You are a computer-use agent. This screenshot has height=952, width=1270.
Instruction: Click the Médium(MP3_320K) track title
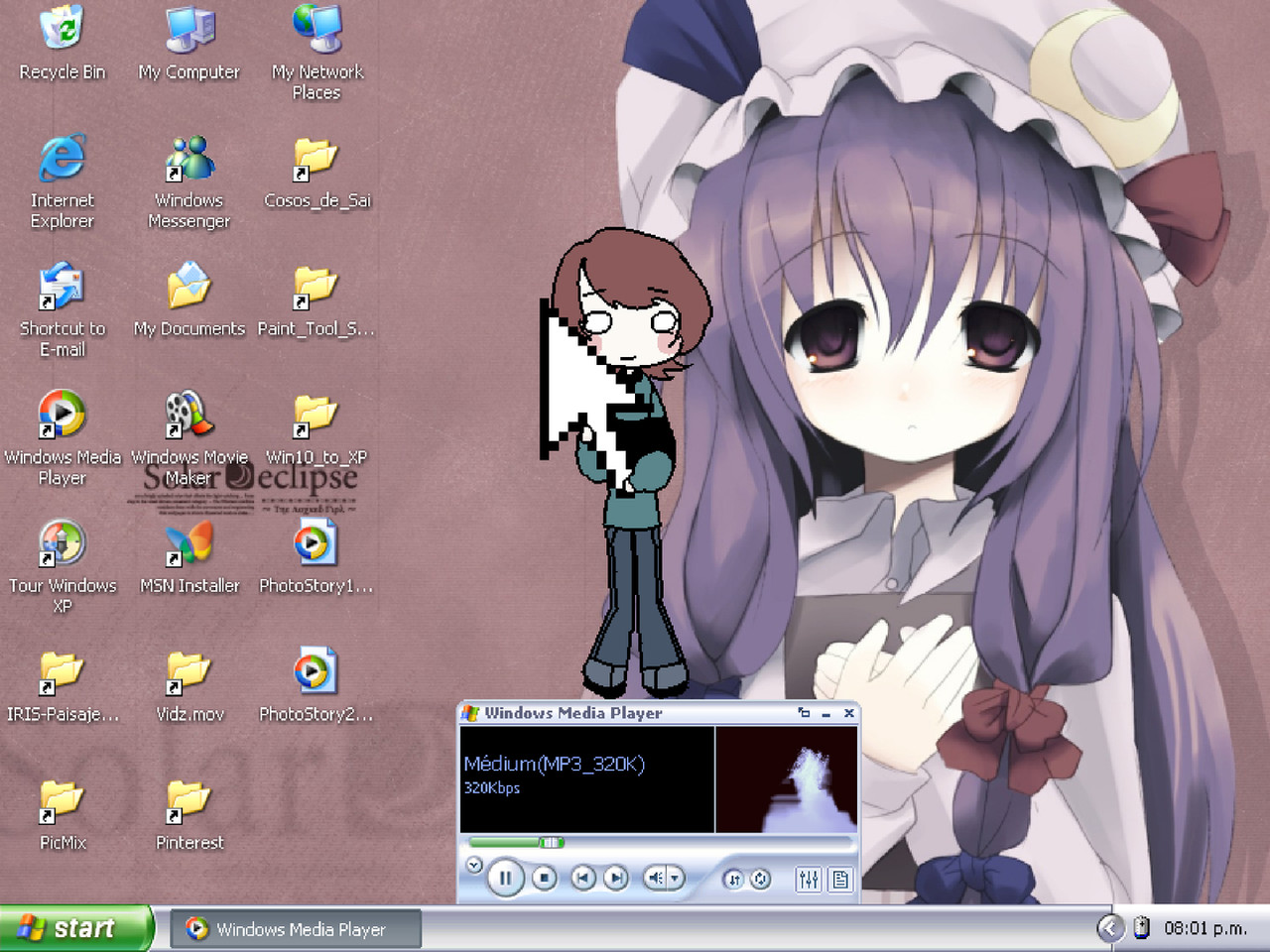[554, 764]
